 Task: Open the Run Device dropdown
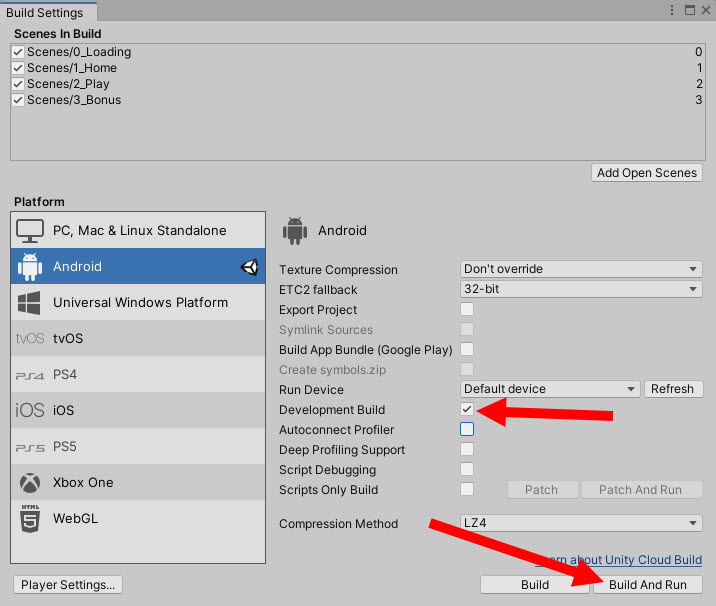coord(550,389)
